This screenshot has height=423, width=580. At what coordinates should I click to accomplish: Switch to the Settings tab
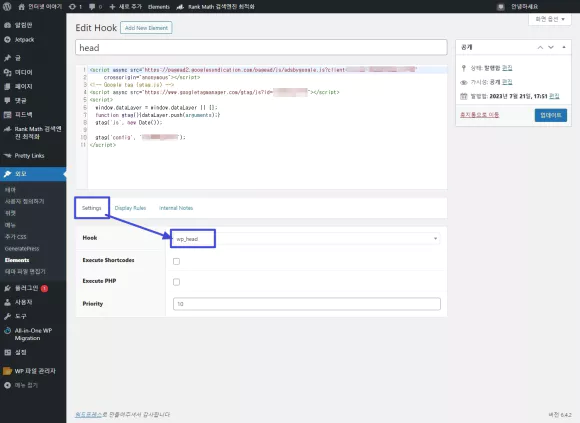coord(92,208)
